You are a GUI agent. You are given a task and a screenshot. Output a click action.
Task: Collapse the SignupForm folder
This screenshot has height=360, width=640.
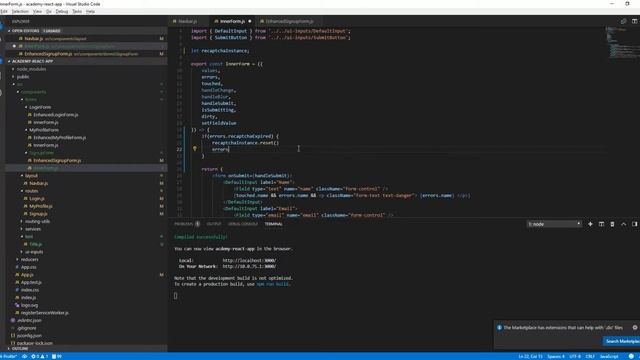click(x=41, y=153)
